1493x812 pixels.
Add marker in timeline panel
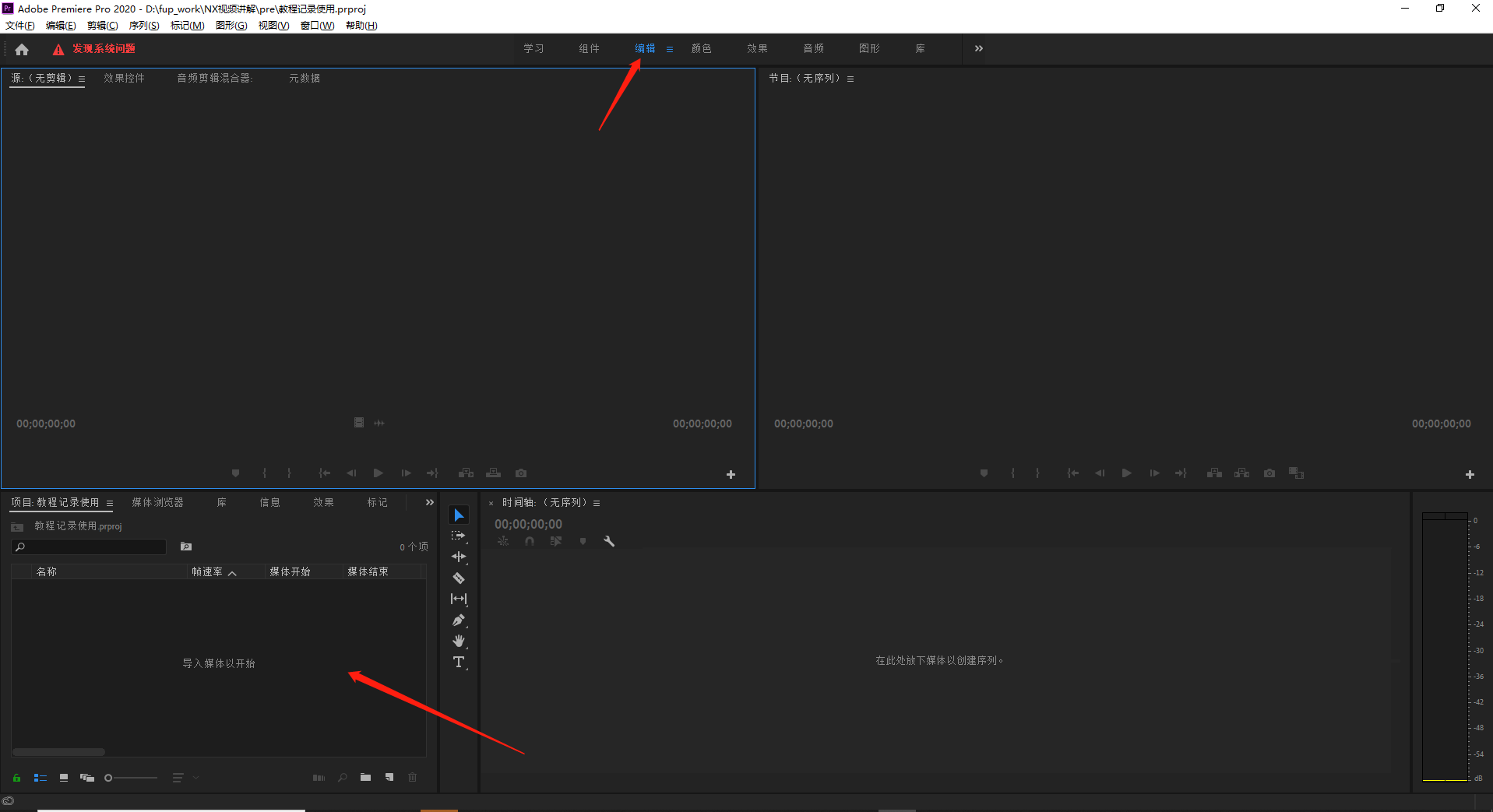(583, 541)
